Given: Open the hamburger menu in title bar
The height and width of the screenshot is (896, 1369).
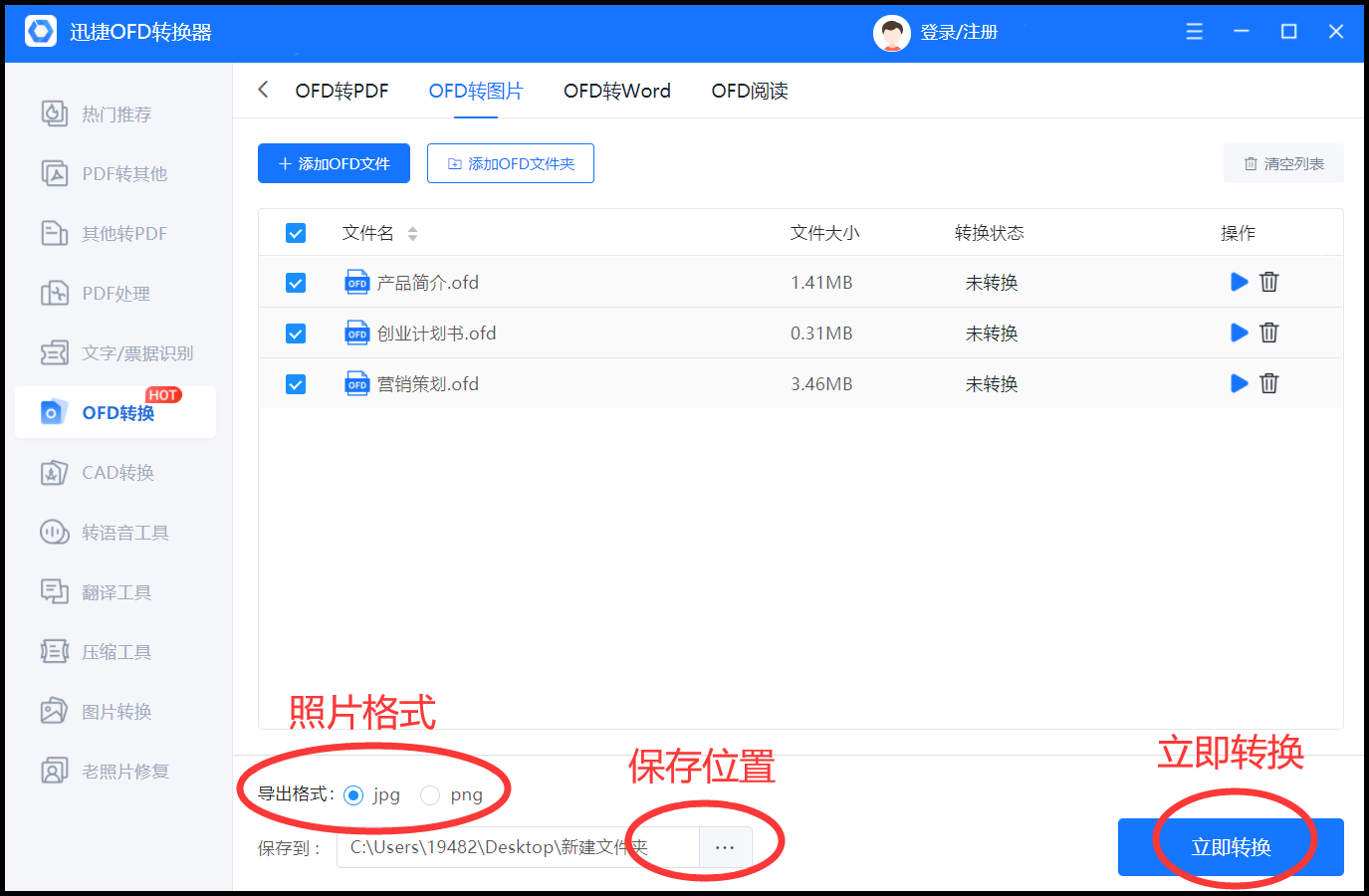Looking at the screenshot, I should (1194, 32).
